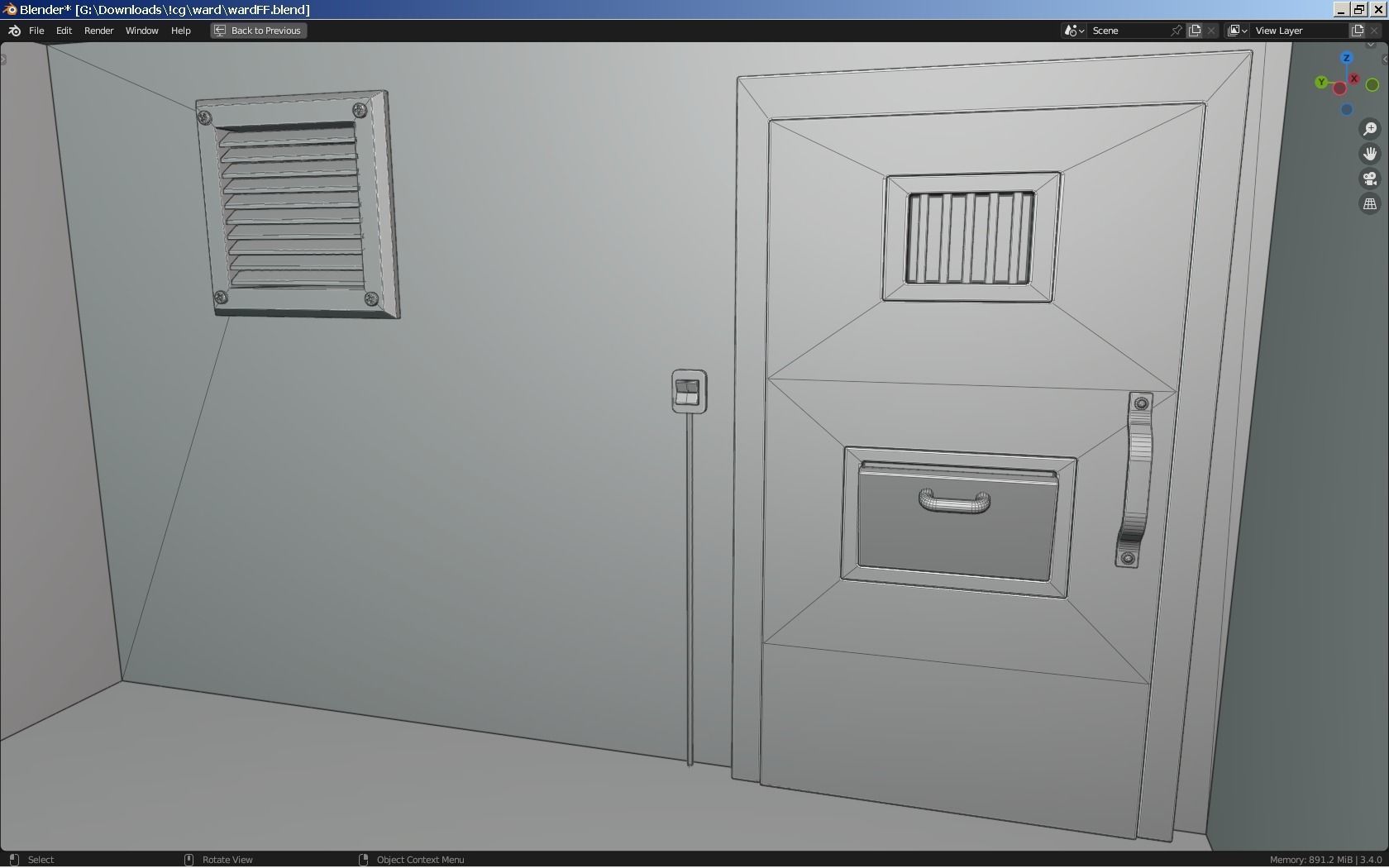The height and width of the screenshot is (868, 1389).
Task: Click the Select hint in status bar
Action: pos(41,860)
